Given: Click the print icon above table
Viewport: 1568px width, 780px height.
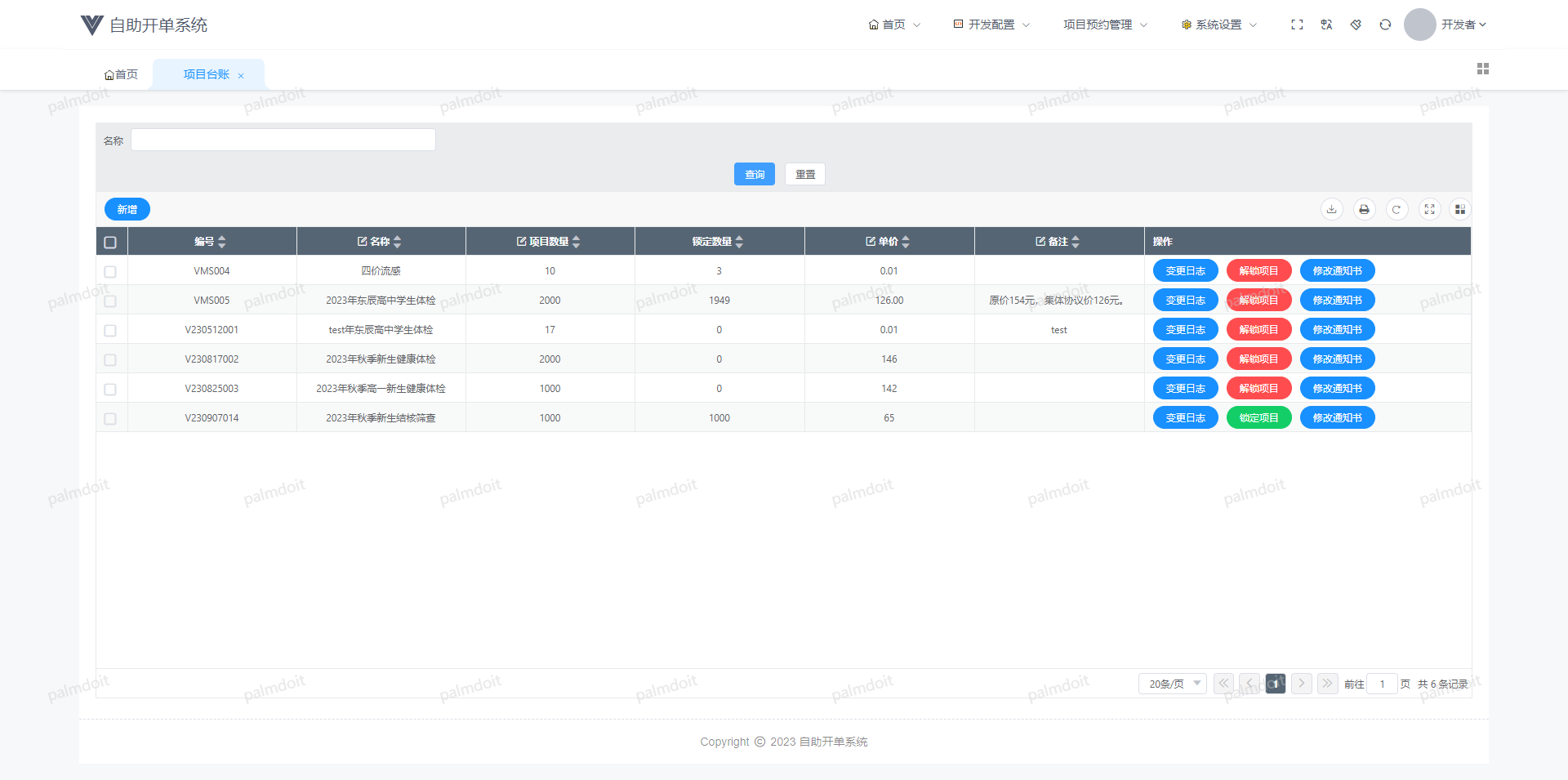Looking at the screenshot, I should tap(1365, 209).
